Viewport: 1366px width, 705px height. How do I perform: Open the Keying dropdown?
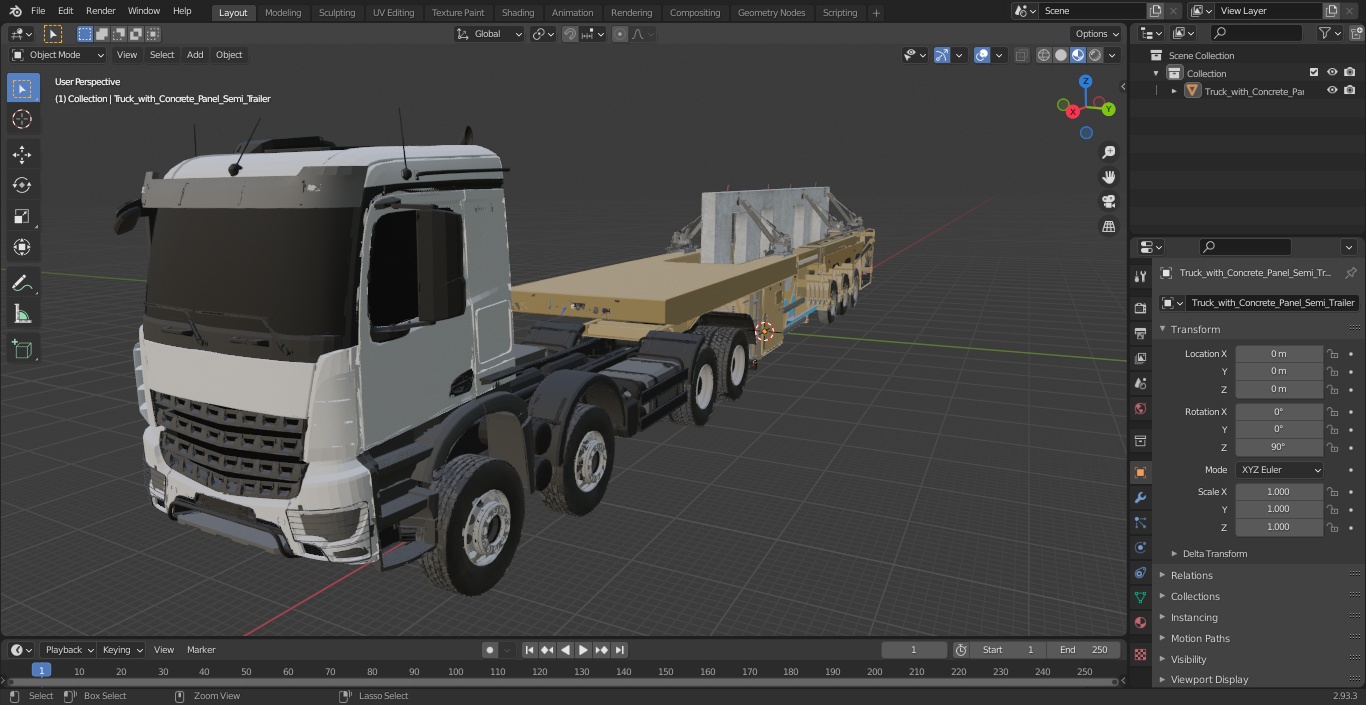(122, 650)
